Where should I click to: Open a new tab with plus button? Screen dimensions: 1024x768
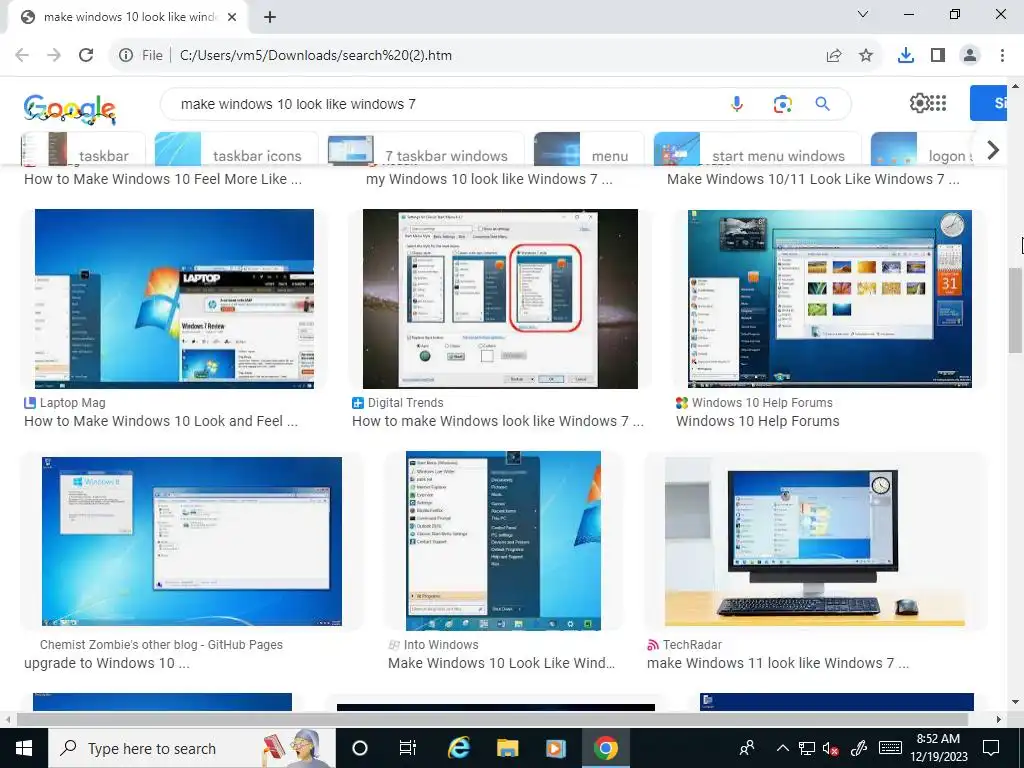pos(270,17)
